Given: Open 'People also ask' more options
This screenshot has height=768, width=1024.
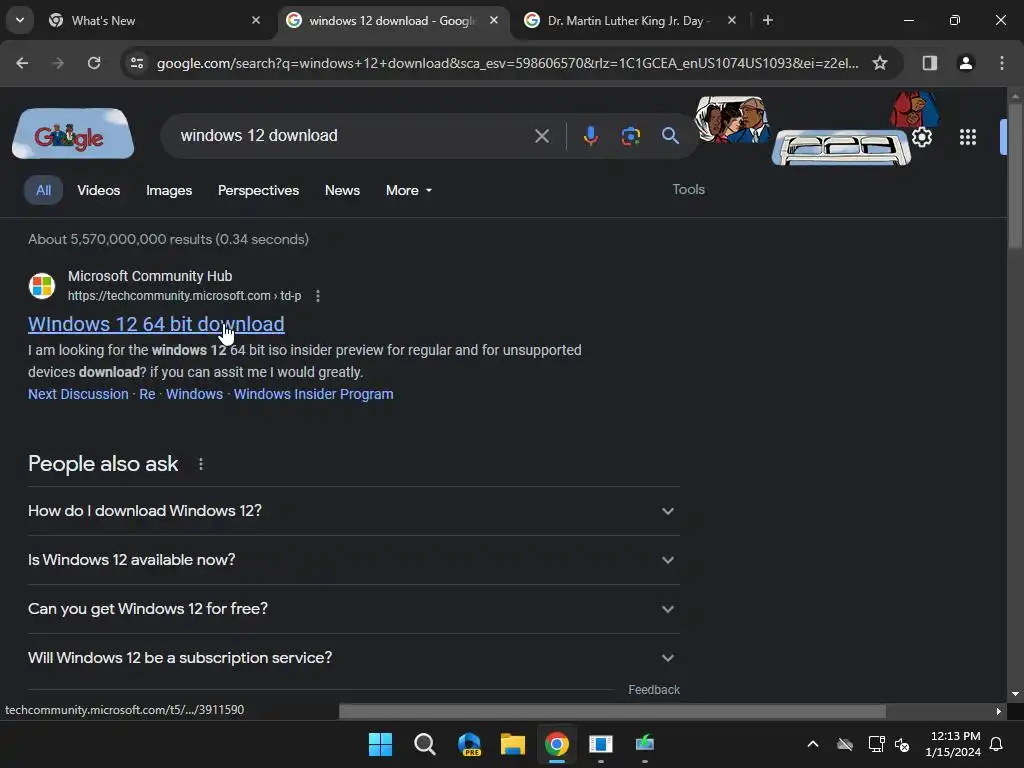Looking at the screenshot, I should click(x=200, y=464).
